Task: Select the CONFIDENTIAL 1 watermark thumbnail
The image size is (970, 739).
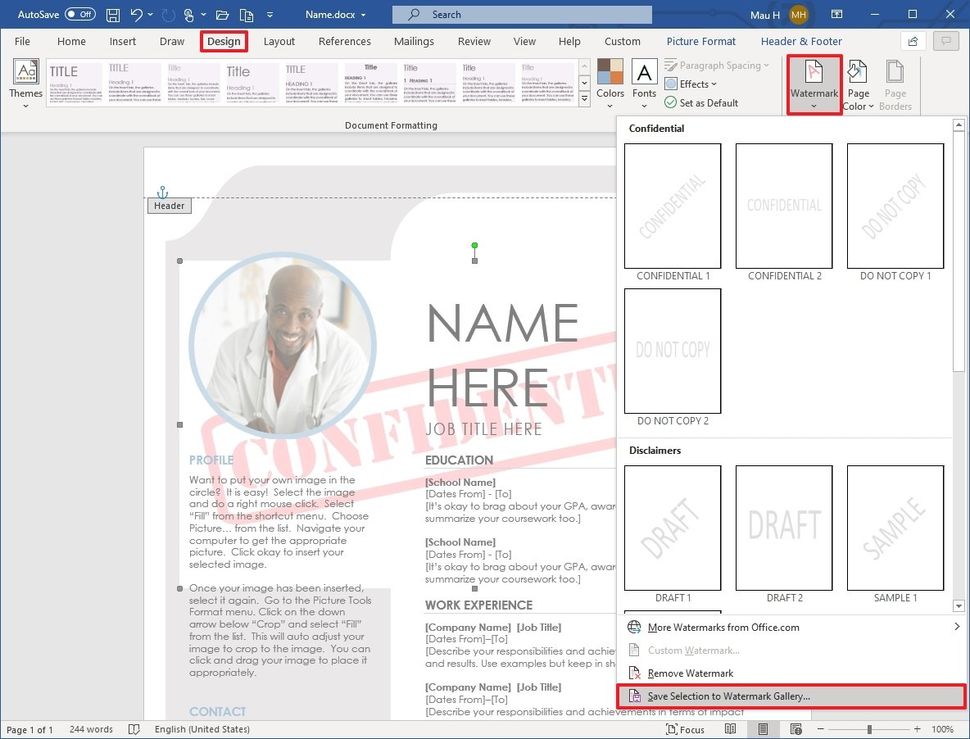Action: 672,206
